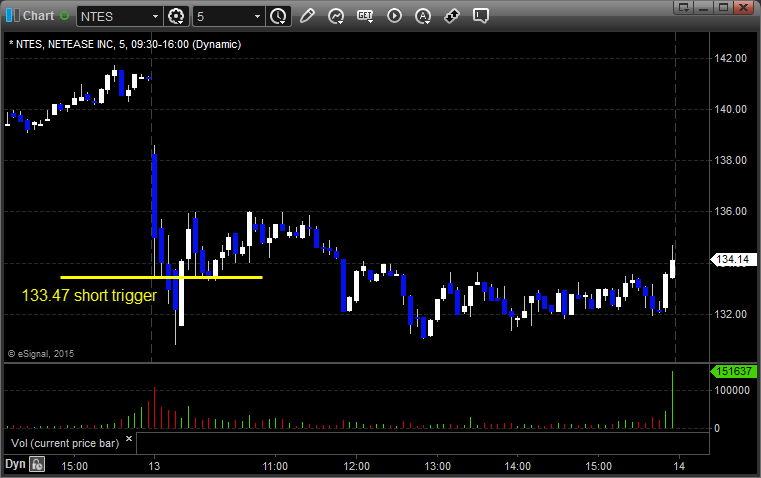The height and width of the screenshot is (478, 761).
Task: Click the linking pin icon in toolbar
Action: pos(452,16)
